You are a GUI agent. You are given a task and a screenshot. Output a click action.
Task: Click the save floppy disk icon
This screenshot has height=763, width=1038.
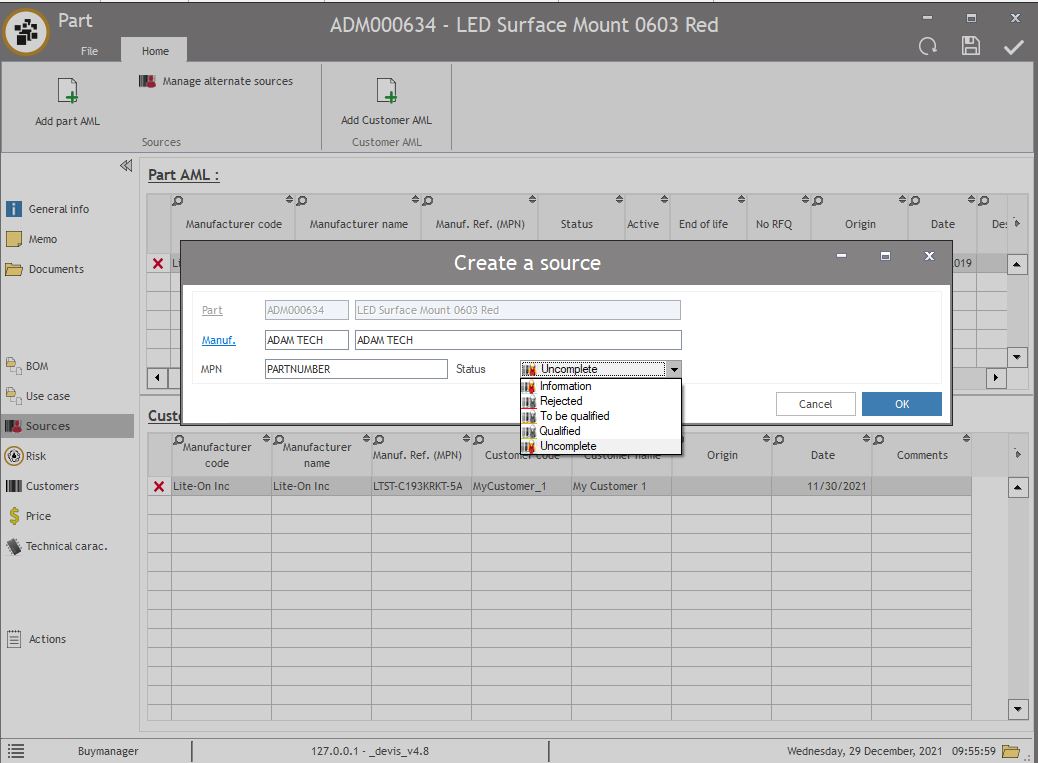(970, 47)
